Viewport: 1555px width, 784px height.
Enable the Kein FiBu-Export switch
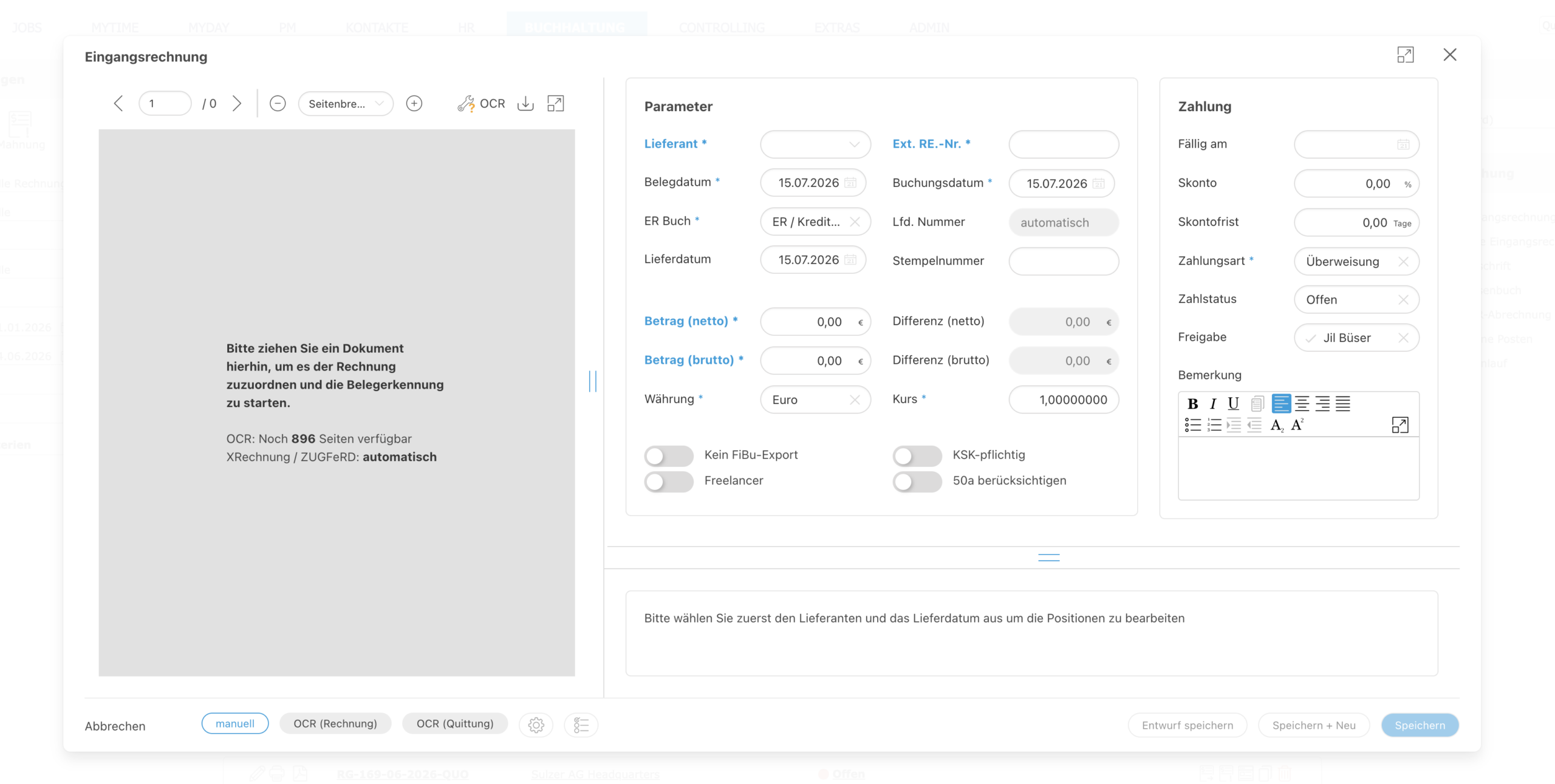coord(669,455)
